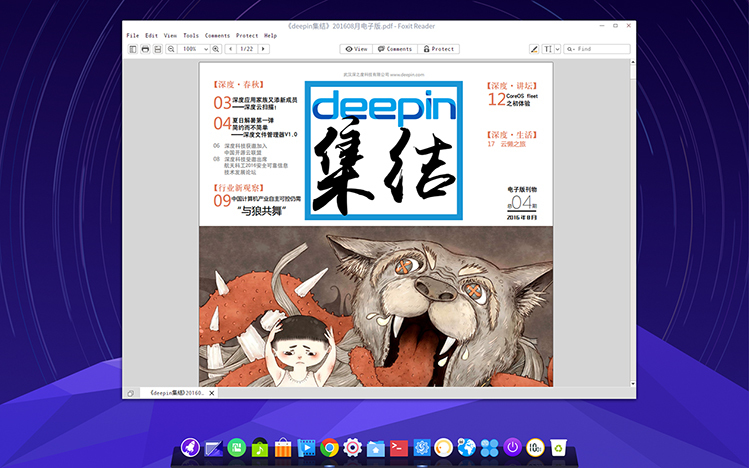Close the 《deepin集结》 document tab
Viewport: 749px width, 468px height.
pos(212,393)
